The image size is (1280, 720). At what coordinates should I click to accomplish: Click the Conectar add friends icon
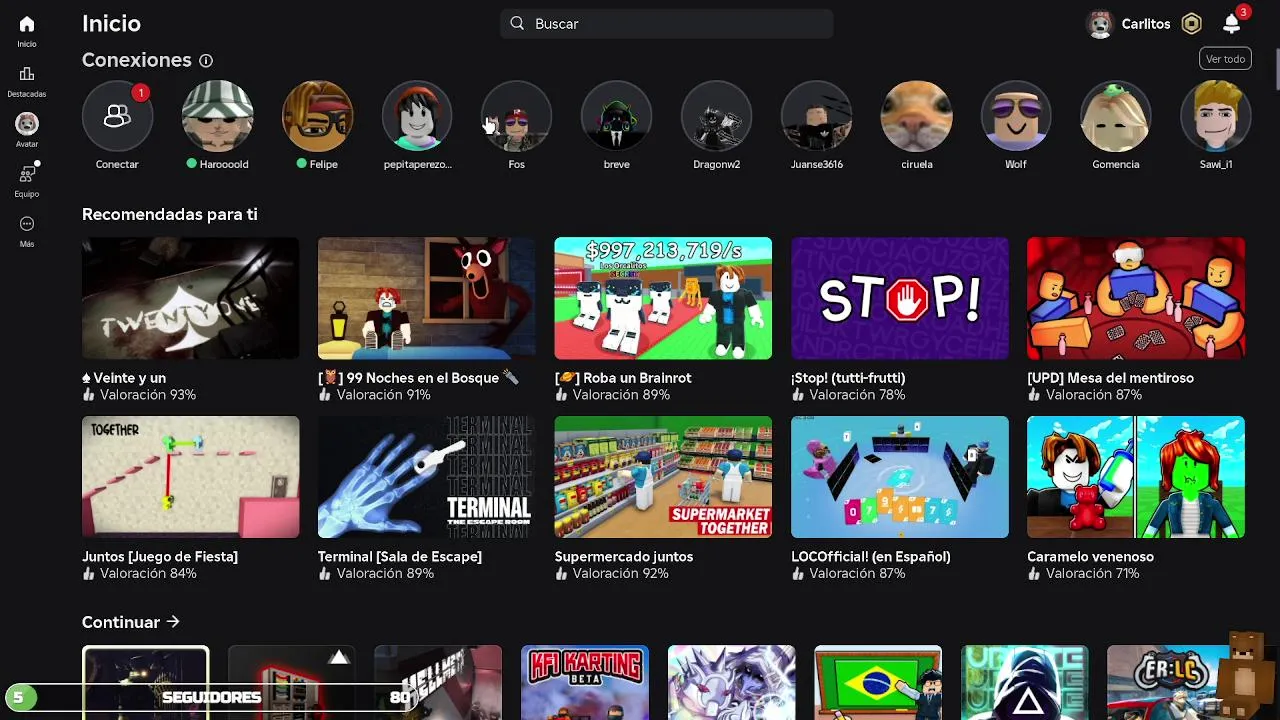pyautogui.click(x=117, y=116)
